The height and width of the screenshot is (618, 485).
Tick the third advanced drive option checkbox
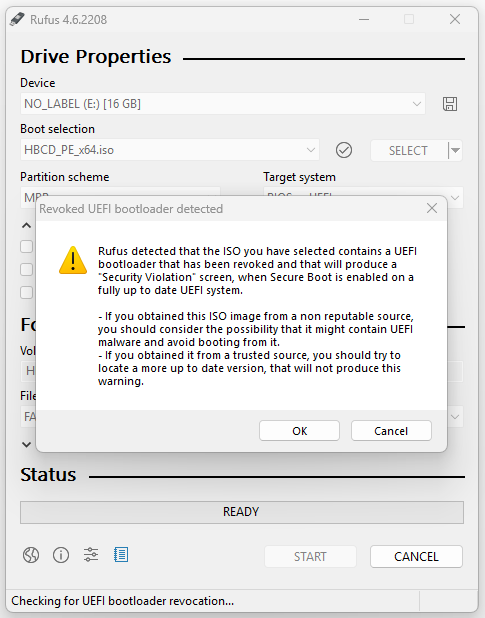point(26,292)
